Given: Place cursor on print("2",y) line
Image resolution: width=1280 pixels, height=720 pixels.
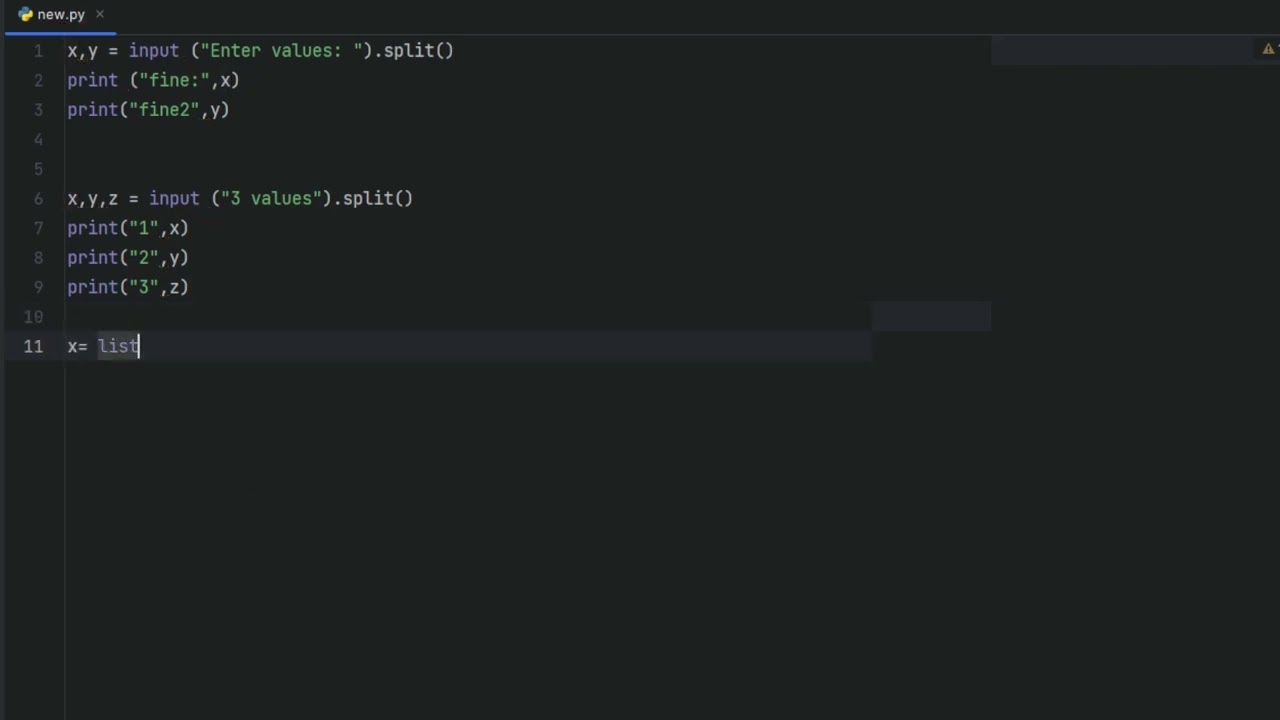Looking at the screenshot, I should 128,258.
